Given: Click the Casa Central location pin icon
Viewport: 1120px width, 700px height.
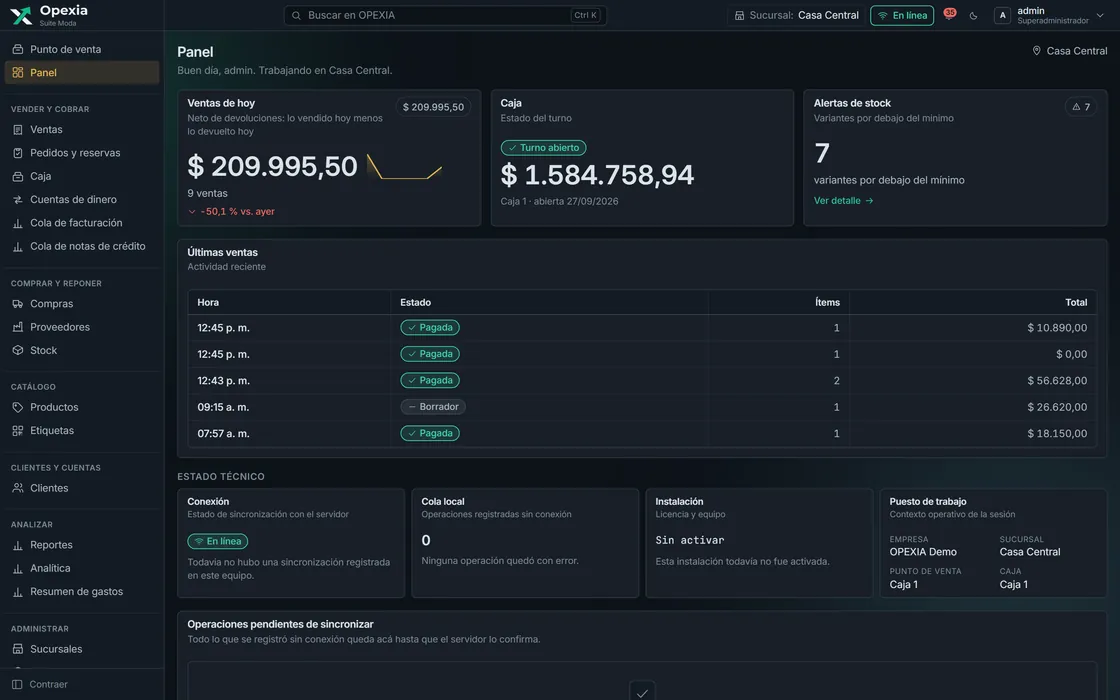Looking at the screenshot, I should [1036, 51].
